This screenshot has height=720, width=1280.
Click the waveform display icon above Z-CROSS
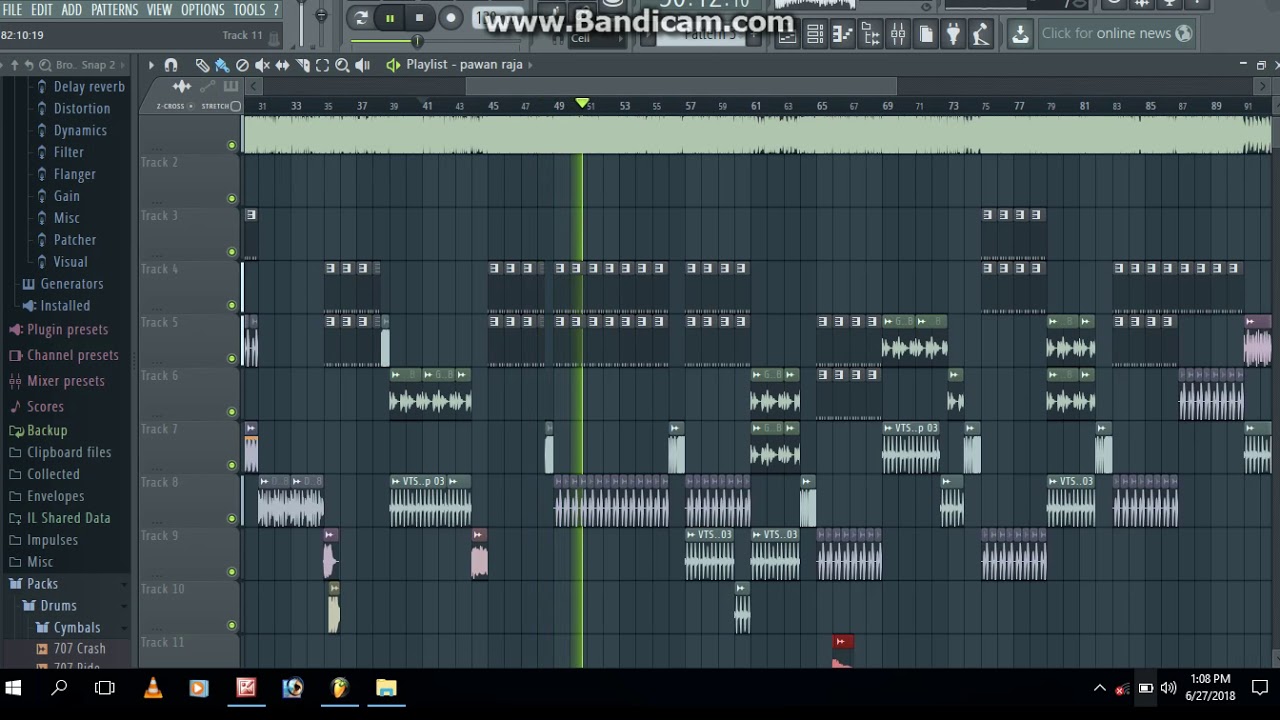[182, 86]
